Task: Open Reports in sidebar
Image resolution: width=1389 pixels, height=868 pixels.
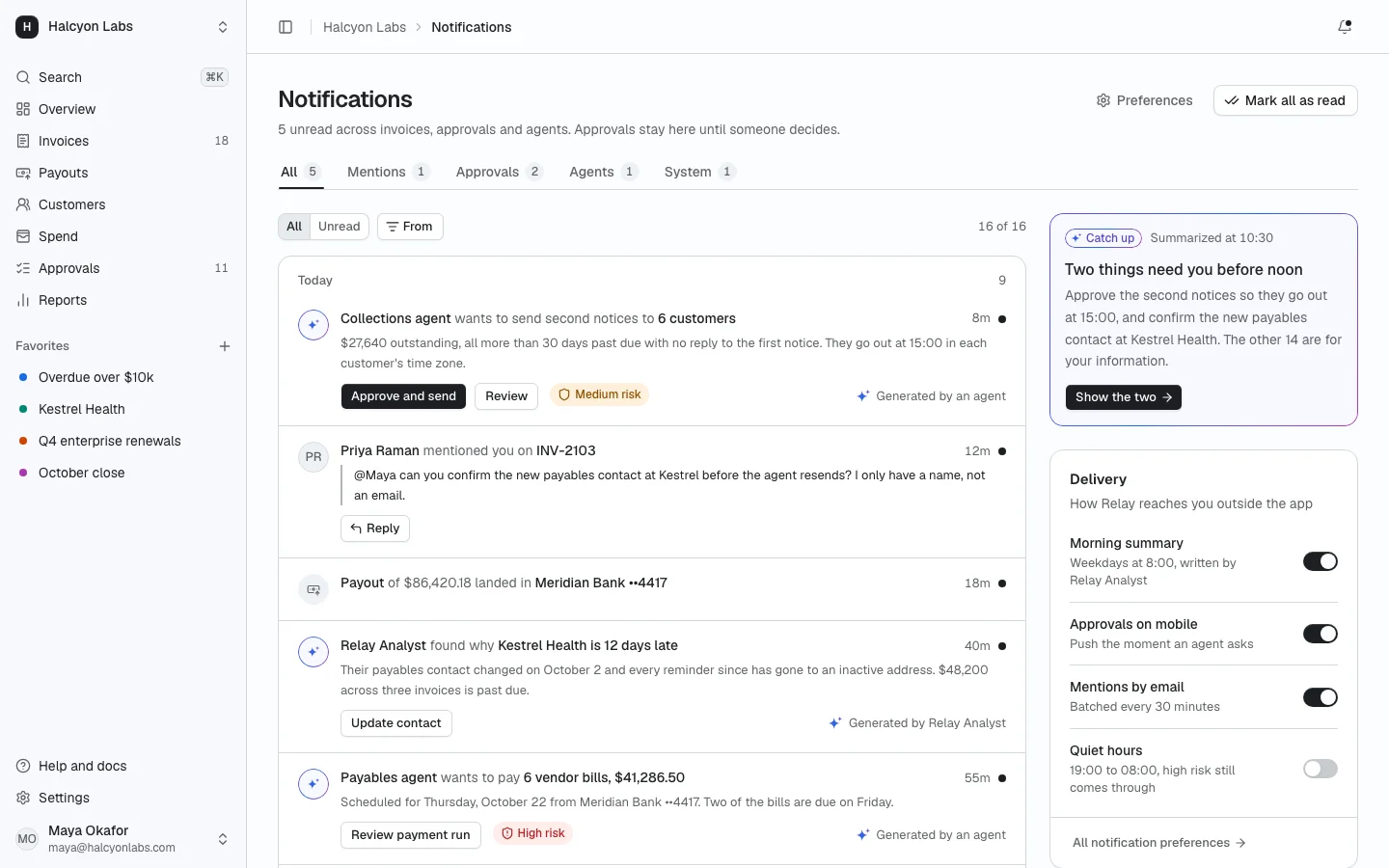Action: (x=123, y=300)
